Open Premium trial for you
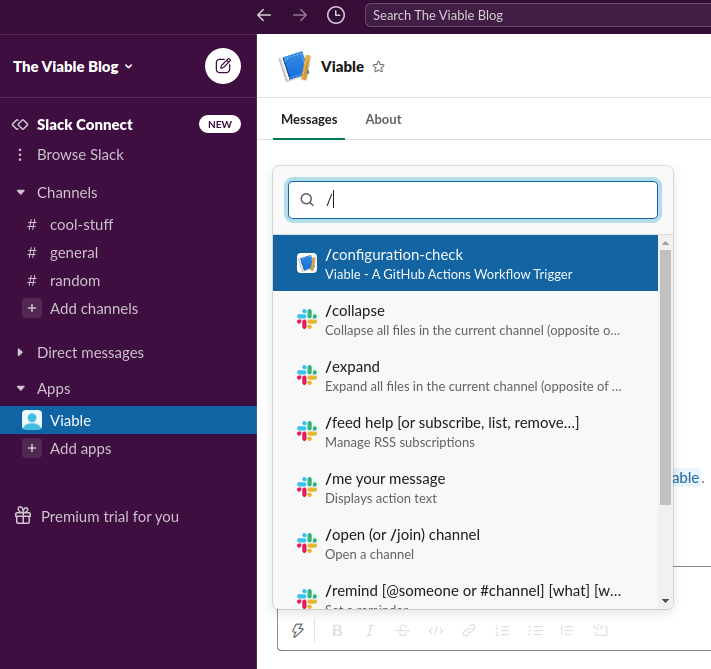The width and height of the screenshot is (711, 669). (110, 517)
